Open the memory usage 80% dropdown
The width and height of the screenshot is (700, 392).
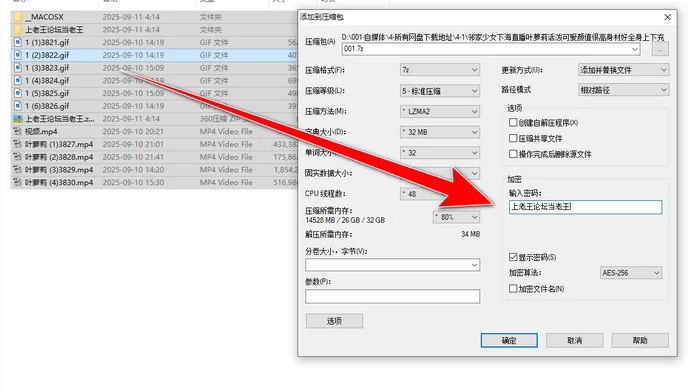456,217
